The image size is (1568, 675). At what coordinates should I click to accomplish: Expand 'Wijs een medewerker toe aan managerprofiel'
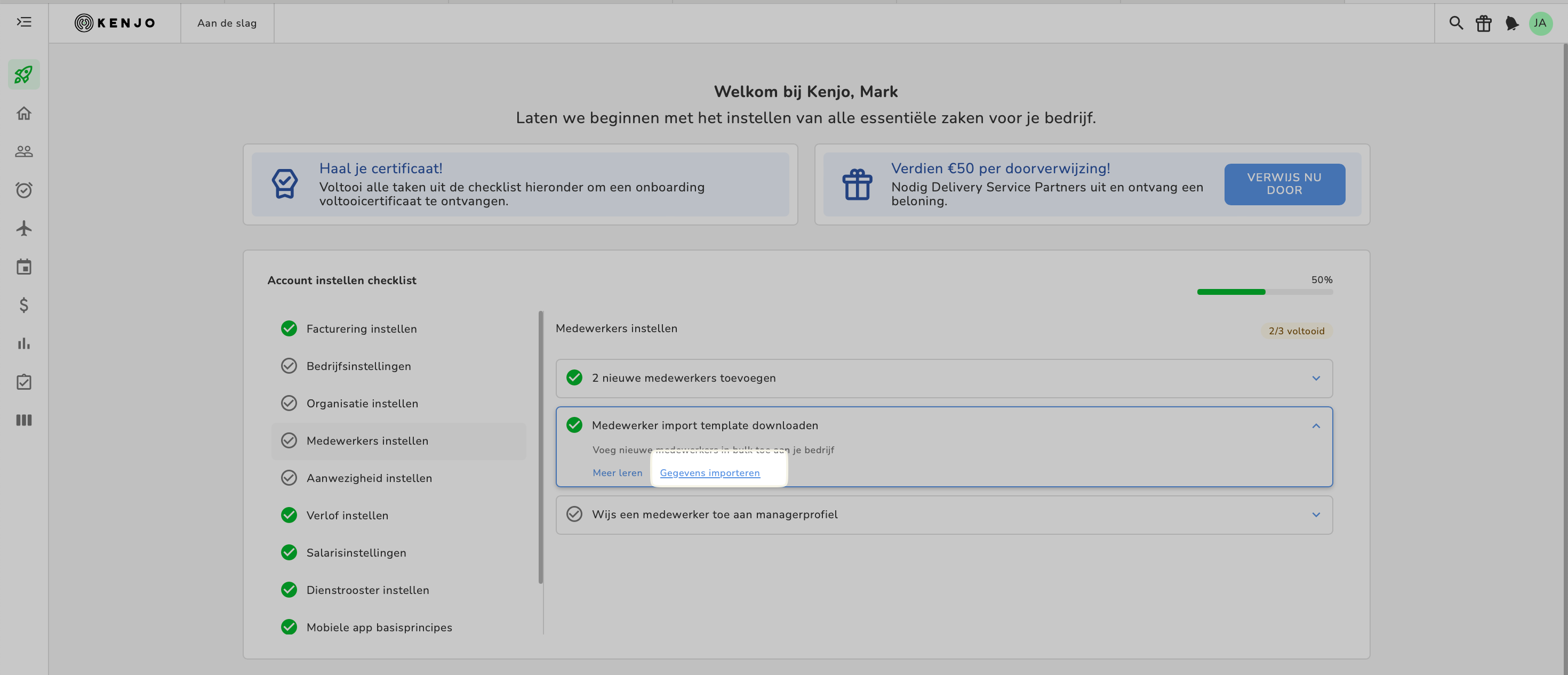pyautogui.click(x=1315, y=515)
